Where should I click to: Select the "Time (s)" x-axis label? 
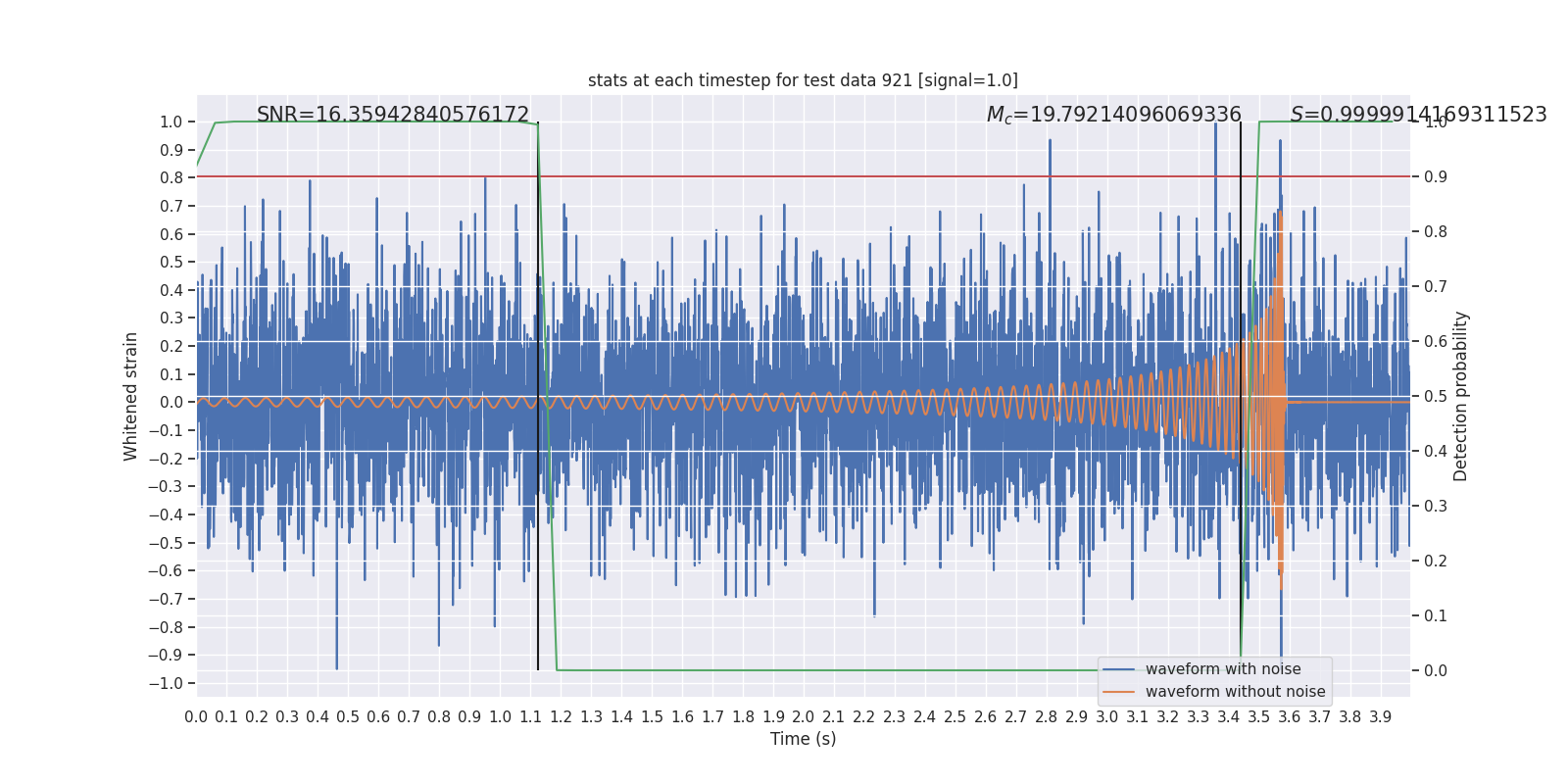(x=803, y=739)
